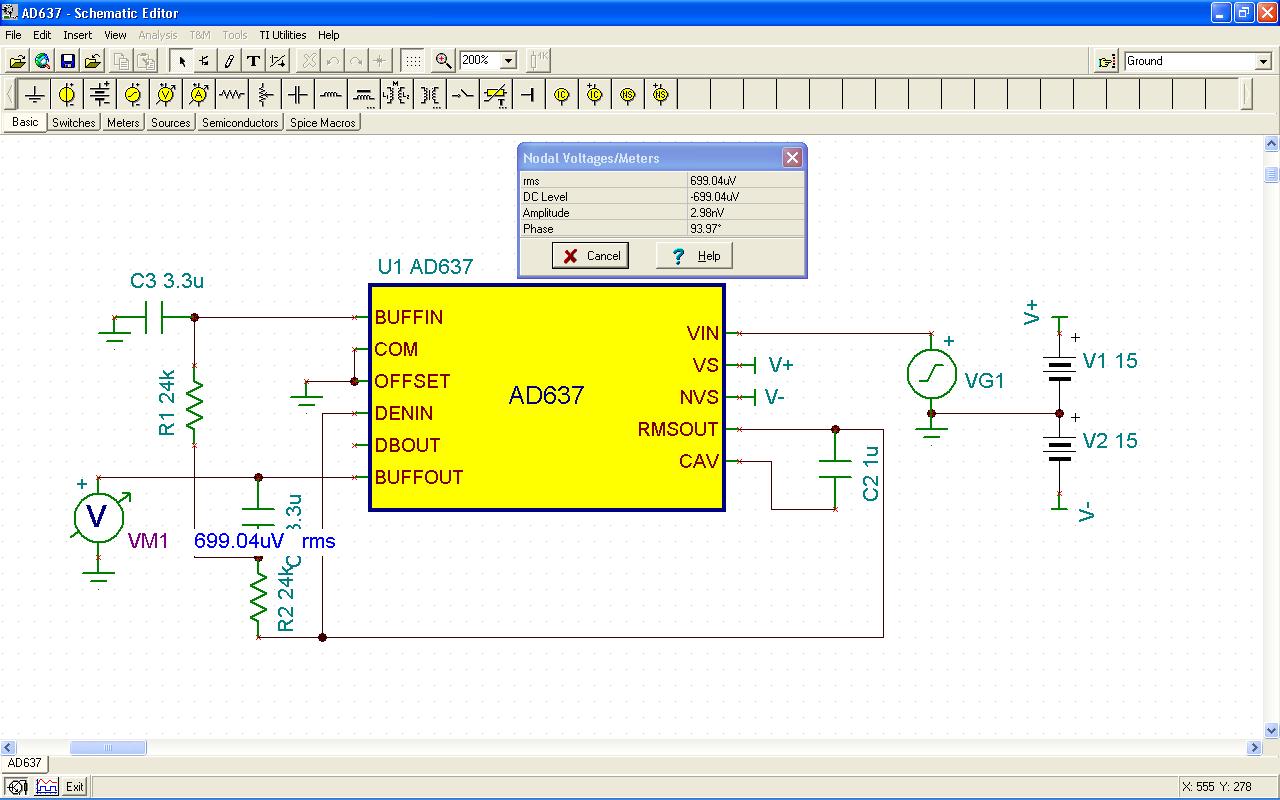Select the VM1 voltmeter in schematic
Image resolution: width=1280 pixels, height=800 pixels.
(x=98, y=517)
